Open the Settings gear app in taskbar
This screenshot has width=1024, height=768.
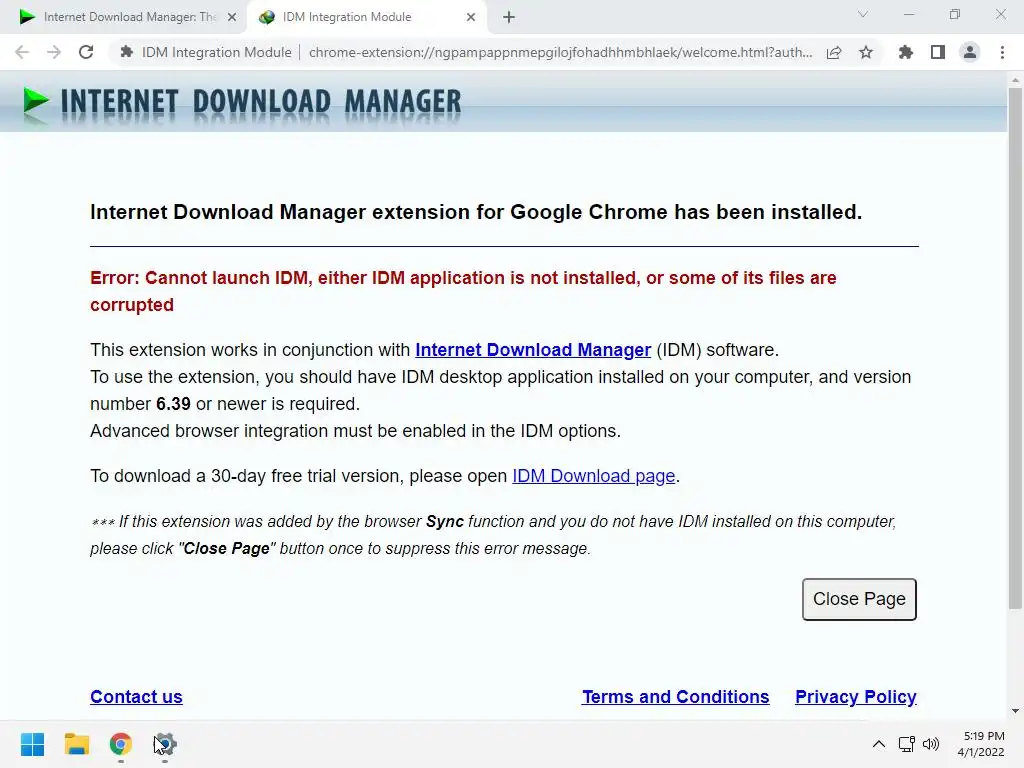(x=165, y=744)
